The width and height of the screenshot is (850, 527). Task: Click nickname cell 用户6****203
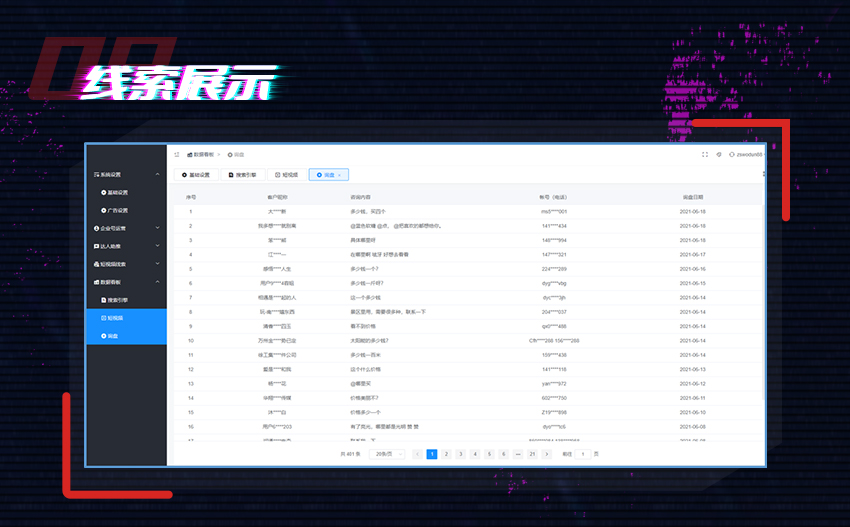click(277, 427)
